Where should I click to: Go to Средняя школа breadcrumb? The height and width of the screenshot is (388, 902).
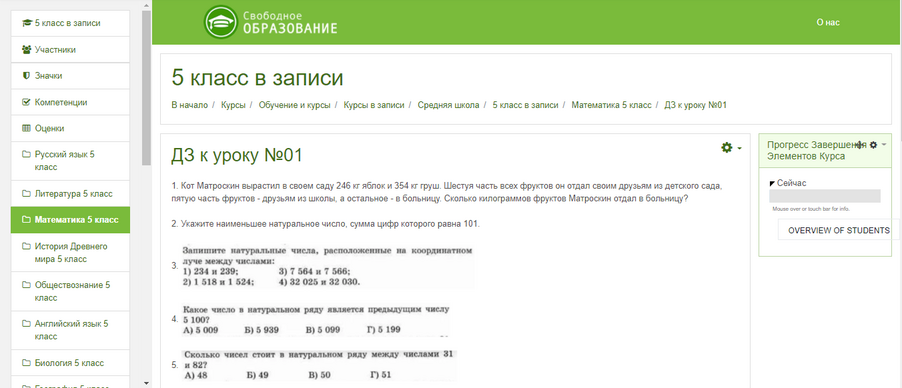[x=448, y=105]
